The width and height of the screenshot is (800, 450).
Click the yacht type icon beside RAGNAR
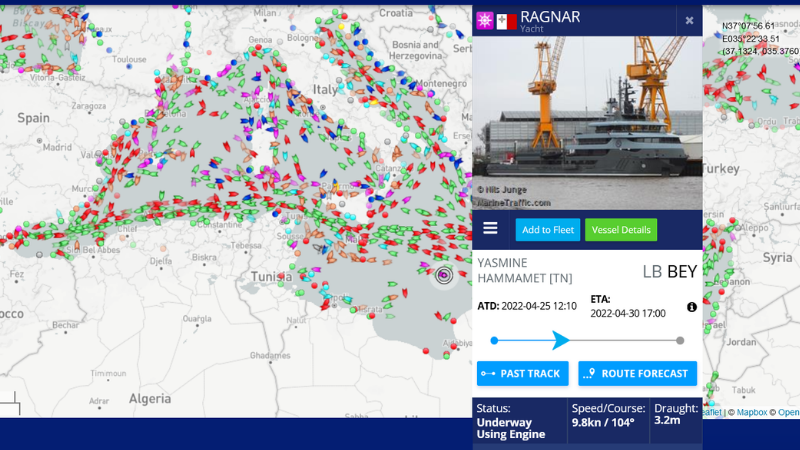coord(485,21)
